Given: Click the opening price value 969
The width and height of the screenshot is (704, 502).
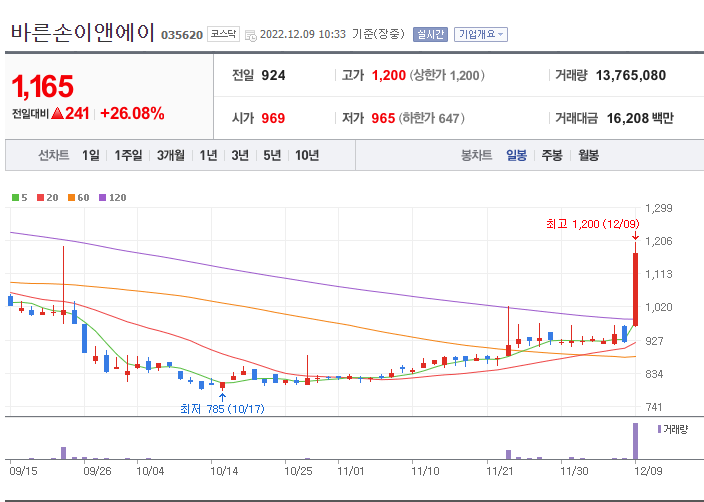Looking at the screenshot, I should [x=273, y=118].
